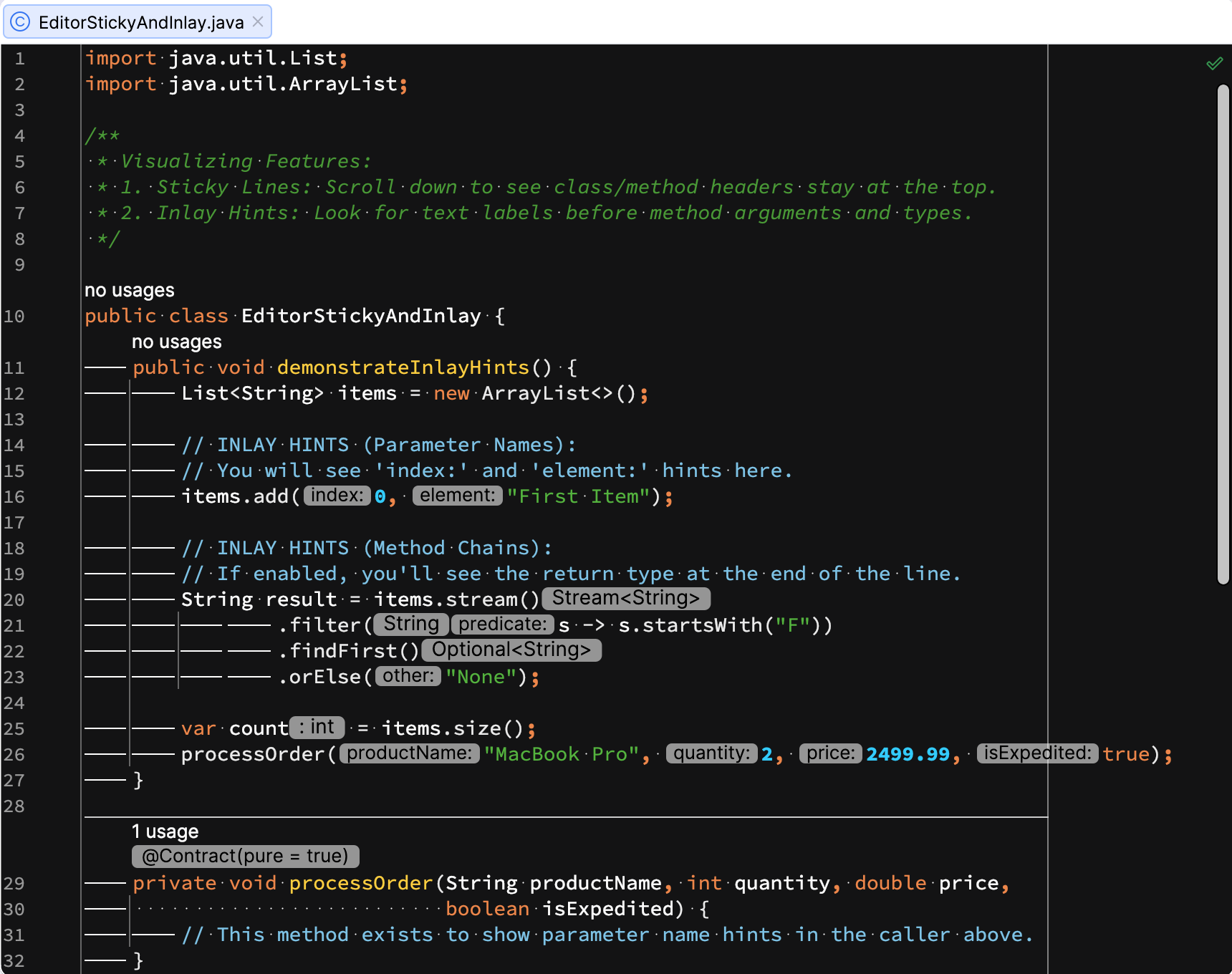The image size is (1232, 974).
Task: Select the EditorStickyAndInlay.java editor tab
Action: coord(138,21)
